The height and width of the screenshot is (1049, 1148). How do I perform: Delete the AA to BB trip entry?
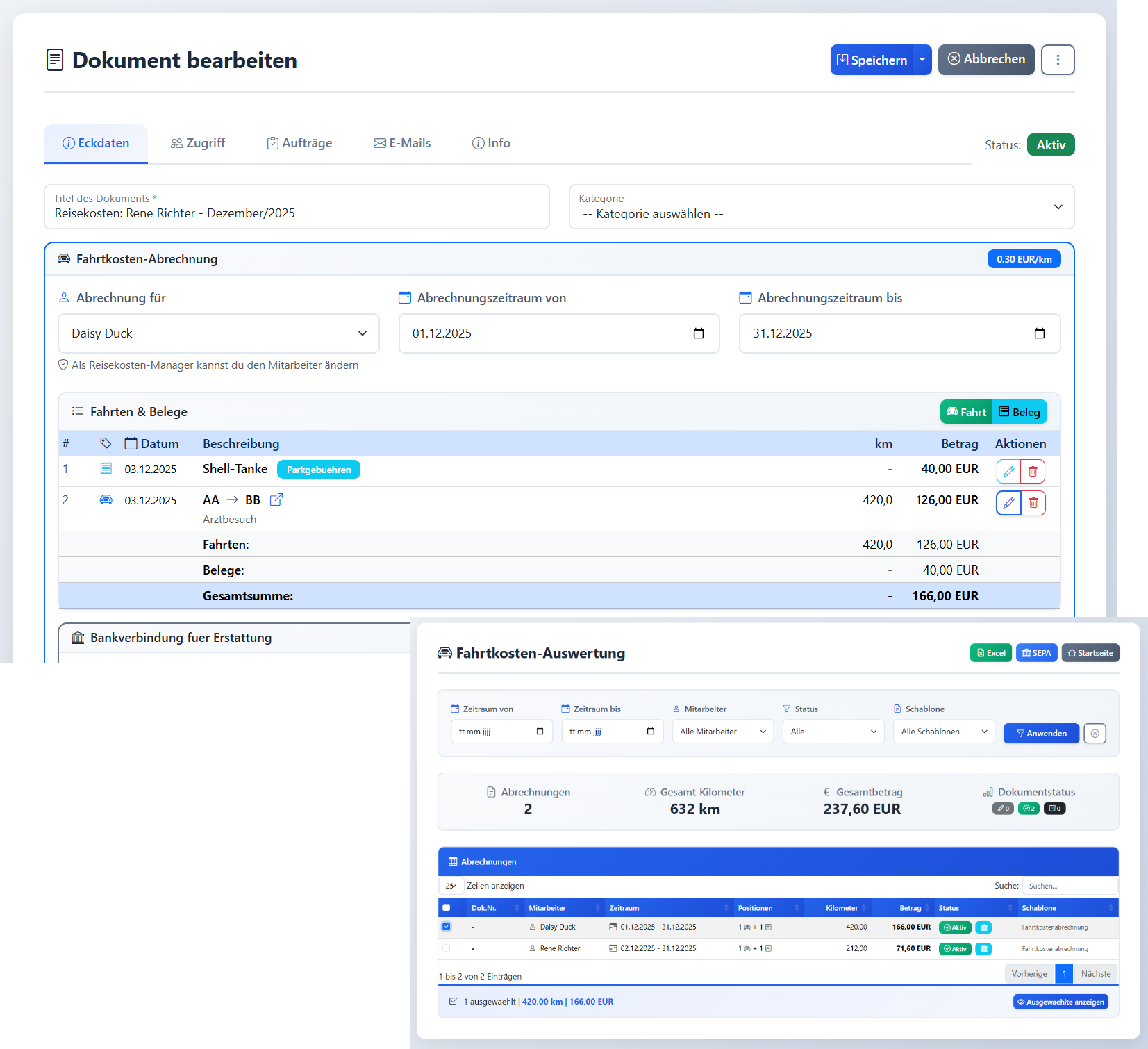1033,502
